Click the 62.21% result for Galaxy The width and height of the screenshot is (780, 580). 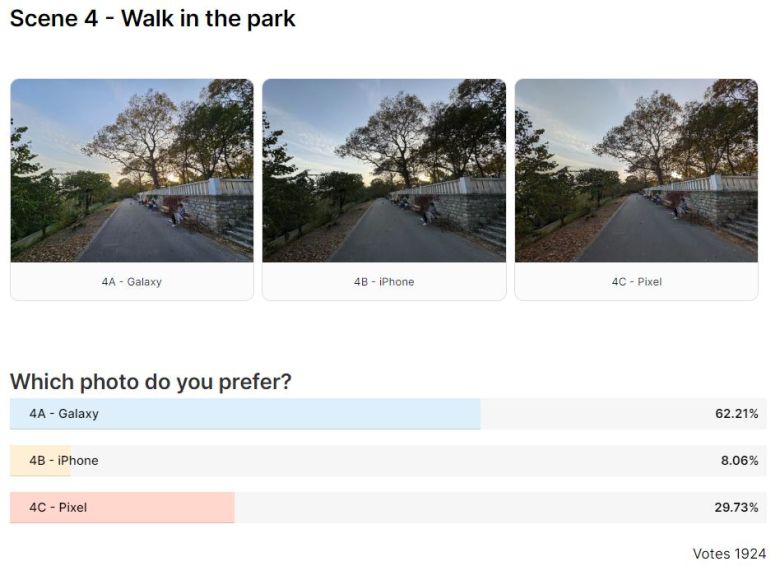pyautogui.click(x=736, y=414)
